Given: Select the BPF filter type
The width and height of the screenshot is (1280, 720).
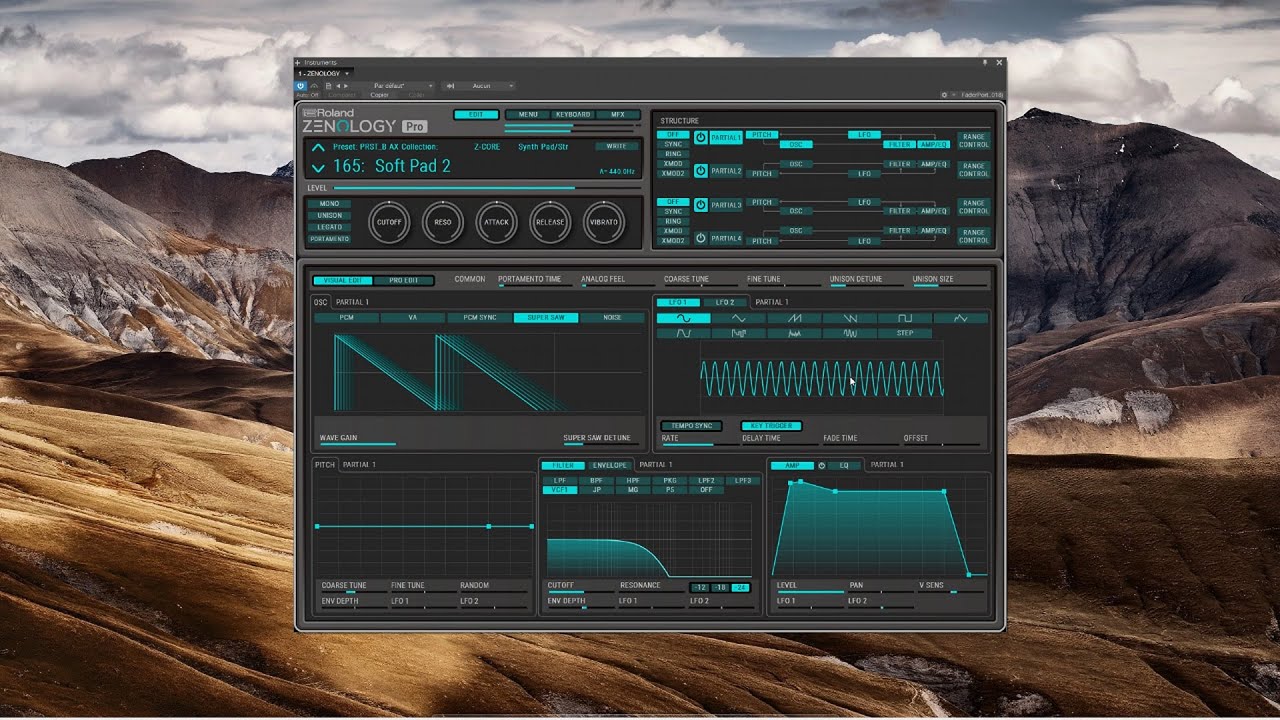Looking at the screenshot, I should point(596,481).
